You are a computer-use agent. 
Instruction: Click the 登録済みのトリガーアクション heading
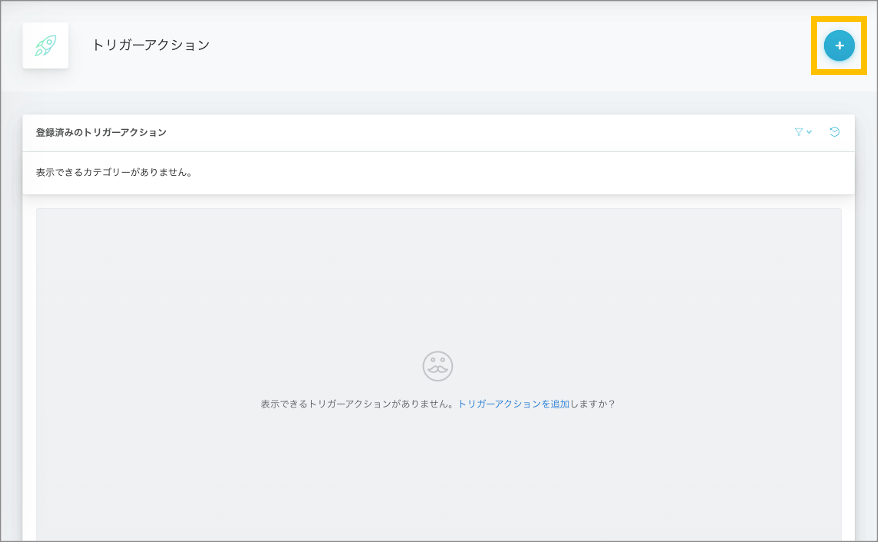[101, 132]
